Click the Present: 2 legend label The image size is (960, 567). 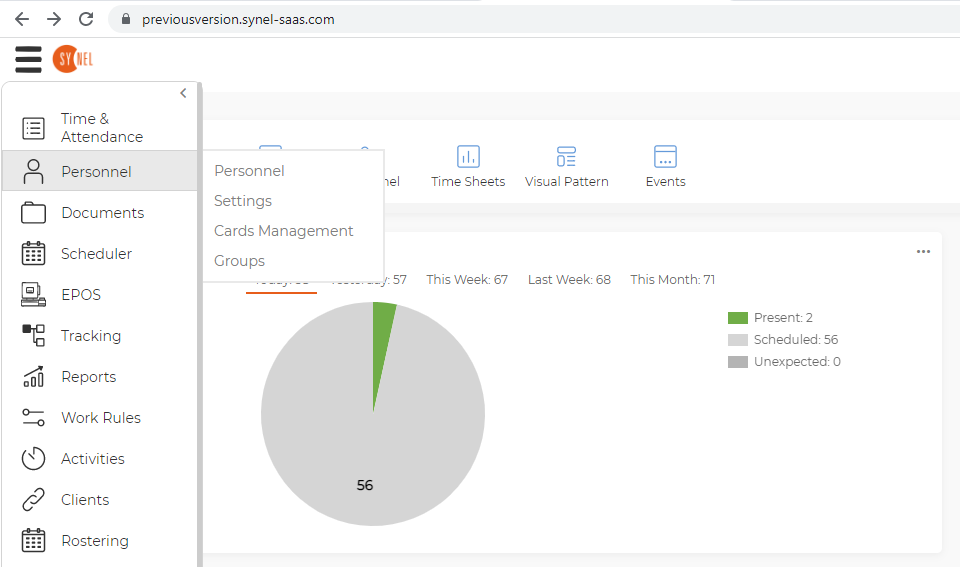tap(784, 318)
